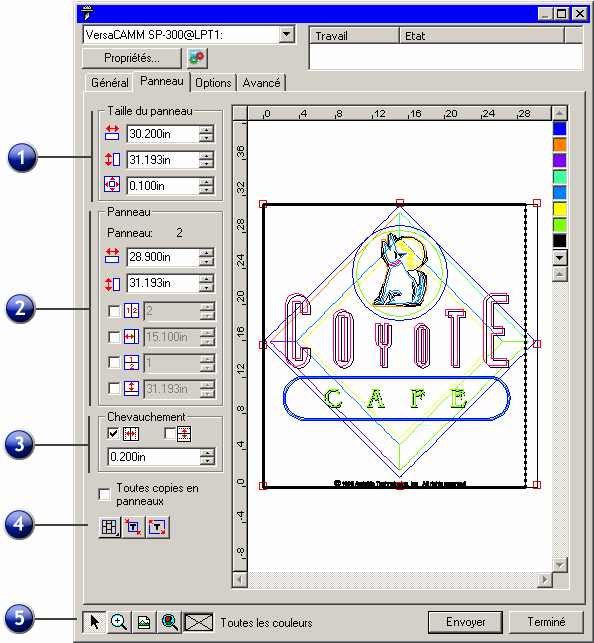The image size is (594, 643).
Task: Switch to the Options tab
Action: (213, 83)
